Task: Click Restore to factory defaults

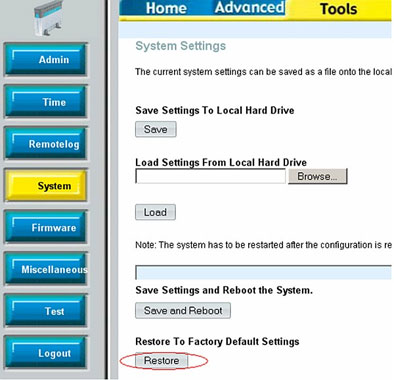Action: [161, 361]
